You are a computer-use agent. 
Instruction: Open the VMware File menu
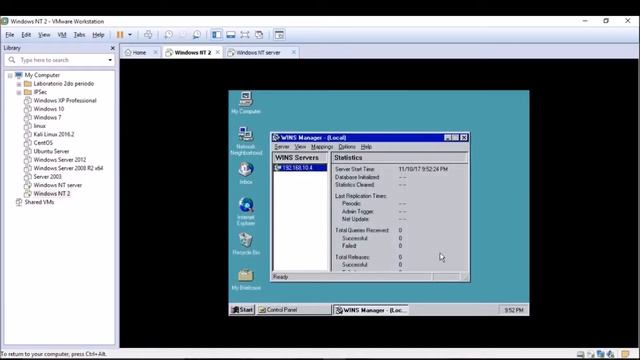click(10, 35)
